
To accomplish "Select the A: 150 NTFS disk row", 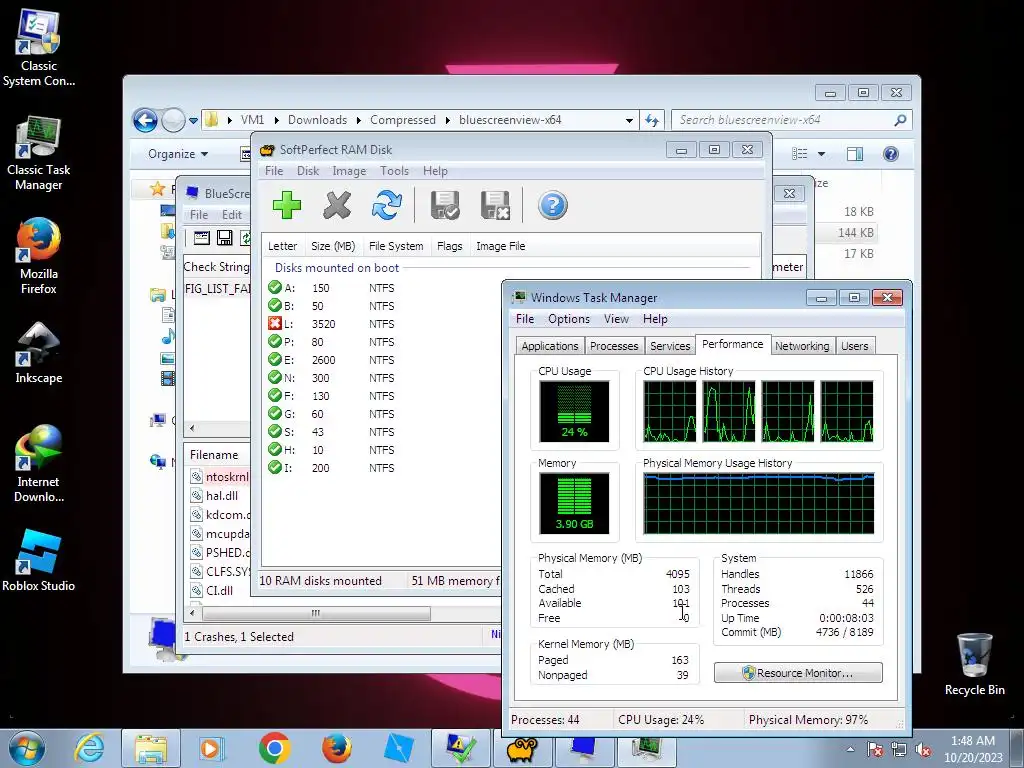I will (382, 288).
